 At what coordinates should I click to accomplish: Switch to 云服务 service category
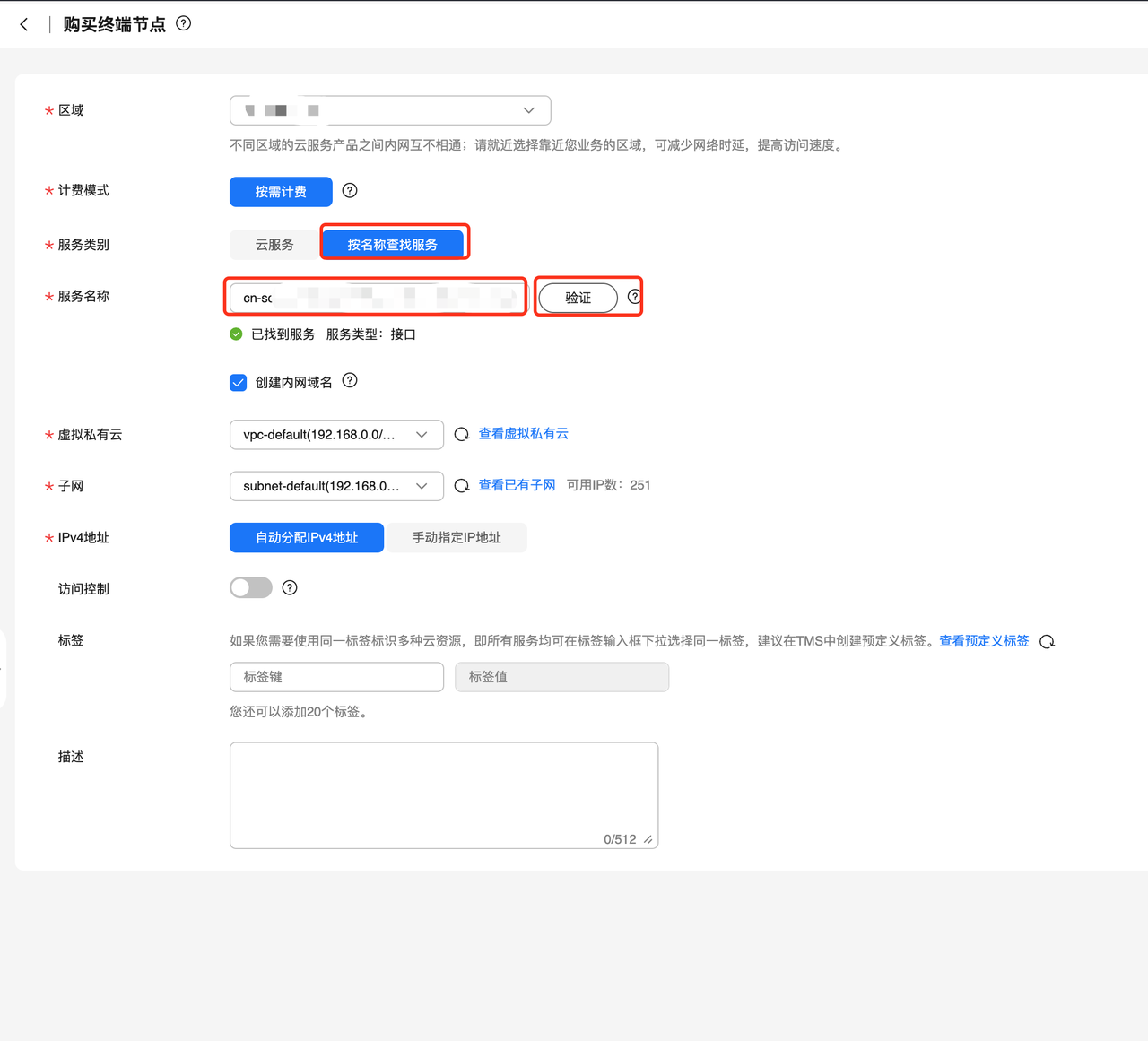point(274,245)
